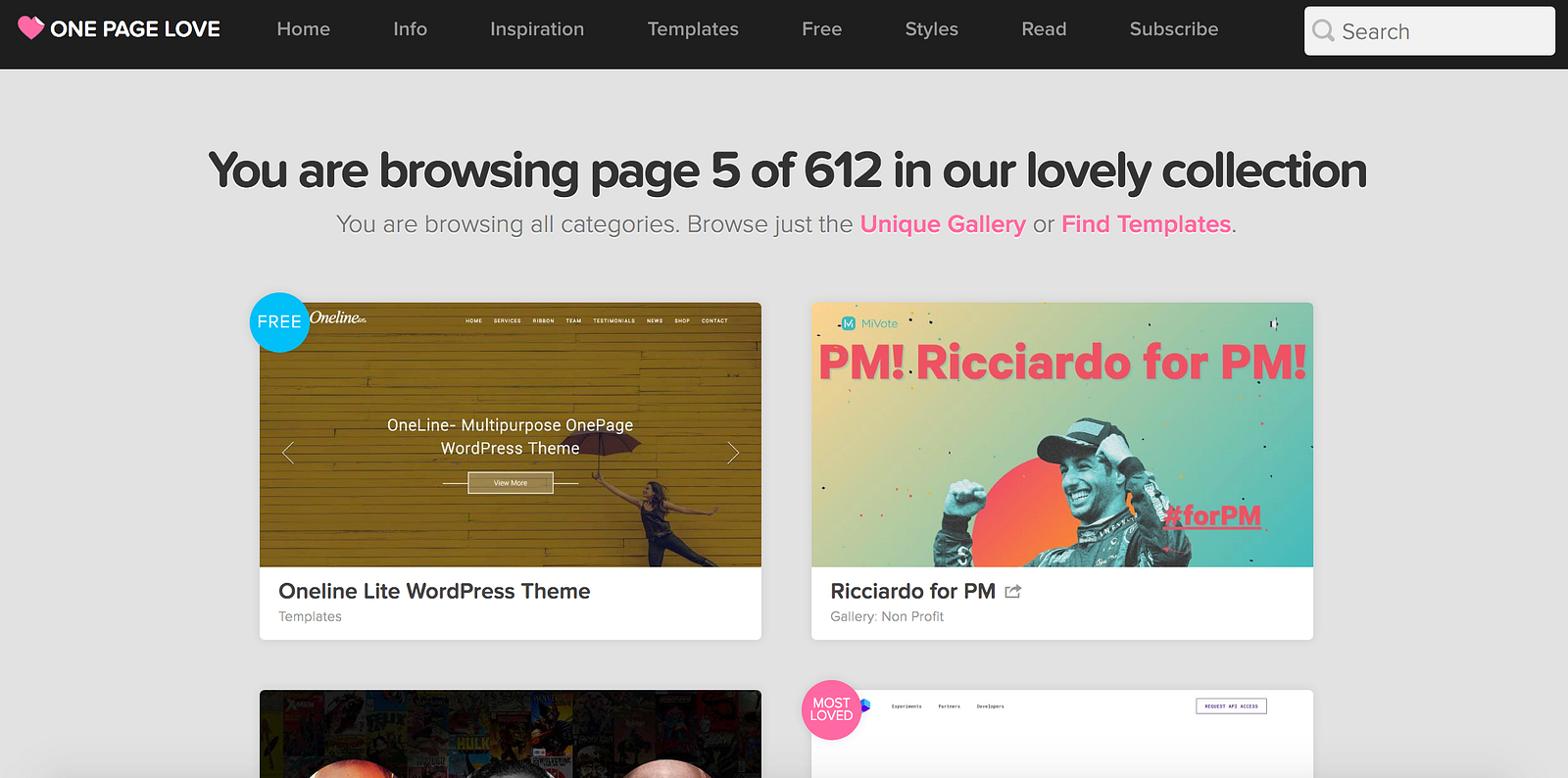The width and height of the screenshot is (1568, 778).
Task: Open the Ricciardo for PM thumbnail
Action: click(x=1062, y=435)
